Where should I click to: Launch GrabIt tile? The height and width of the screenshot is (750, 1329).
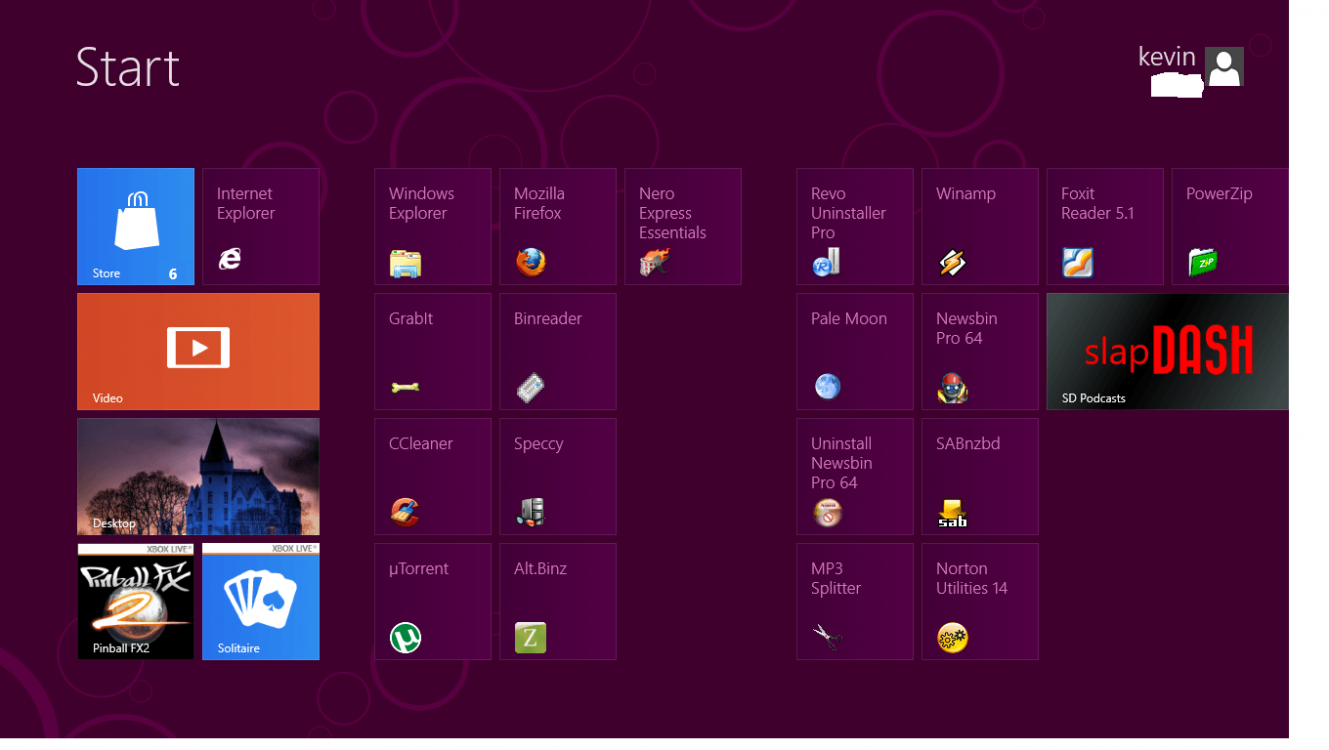pyautogui.click(x=432, y=351)
